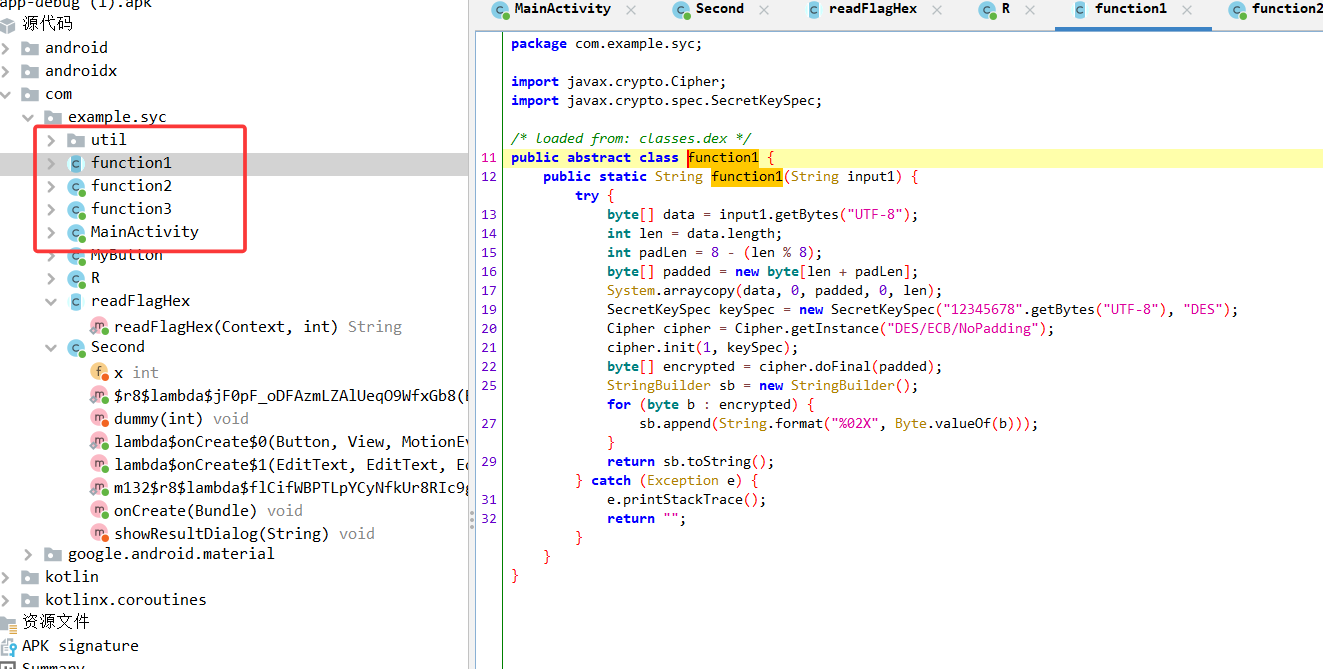Click the readFlagHex class icon in tree
The image size is (1323, 669).
click(x=76, y=301)
